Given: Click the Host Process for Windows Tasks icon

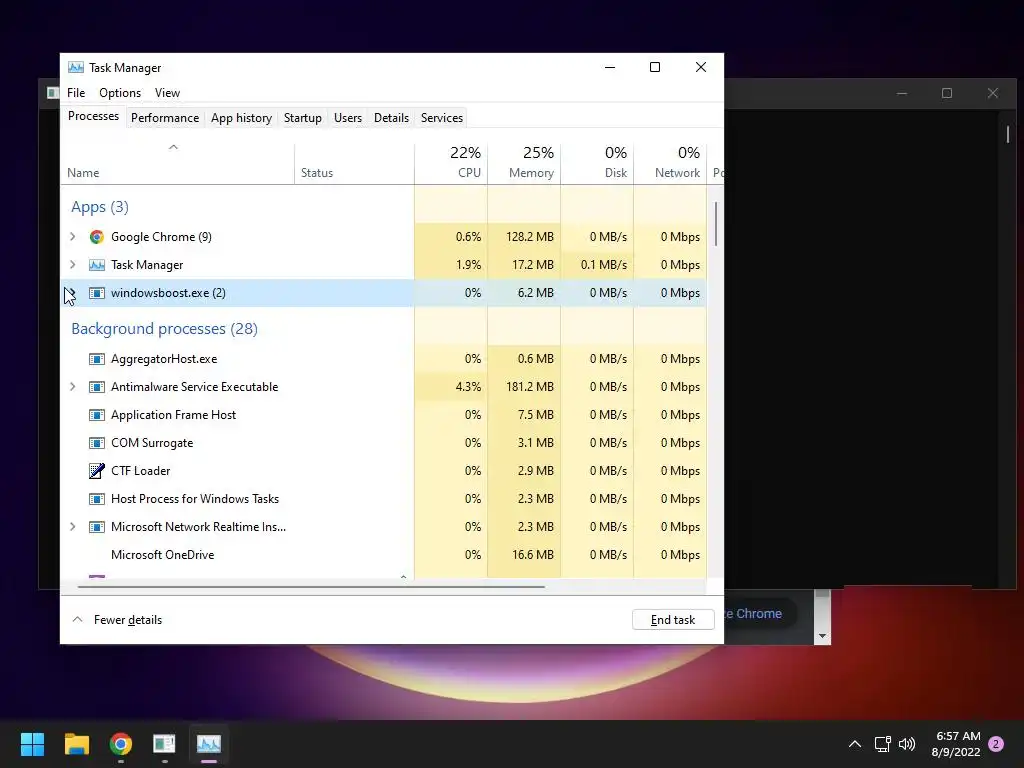Looking at the screenshot, I should click(x=97, y=499).
